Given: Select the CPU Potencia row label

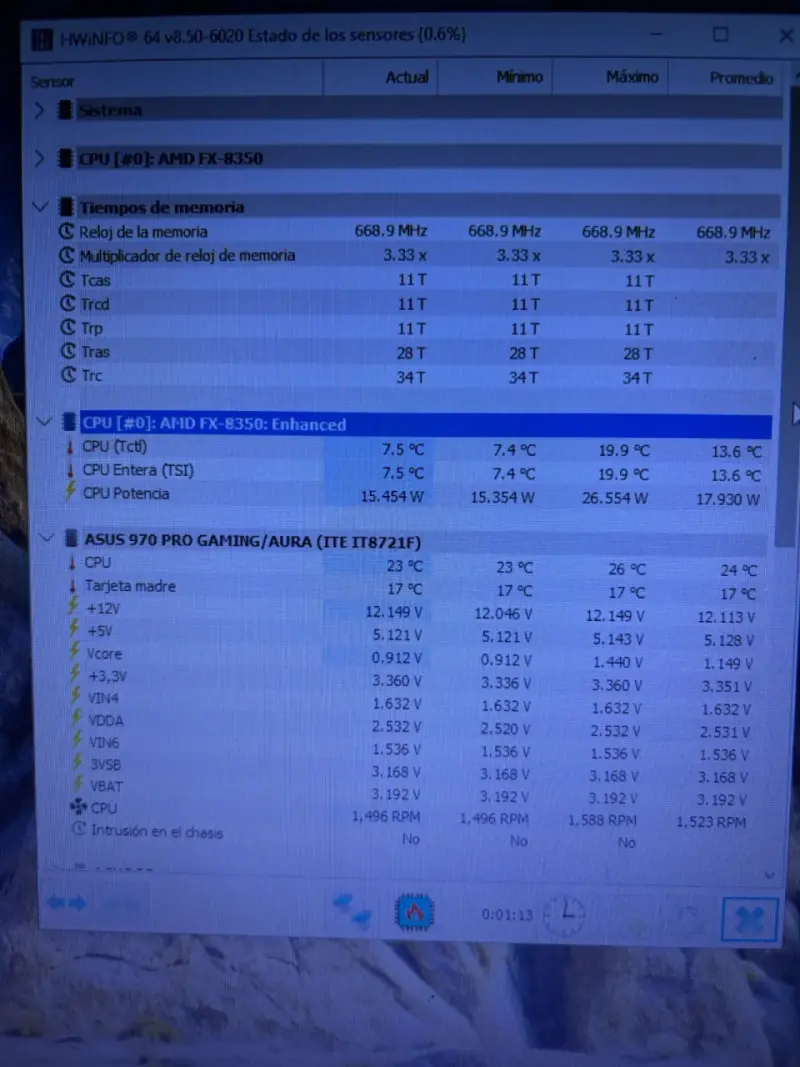Looking at the screenshot, I should (126, 493).
